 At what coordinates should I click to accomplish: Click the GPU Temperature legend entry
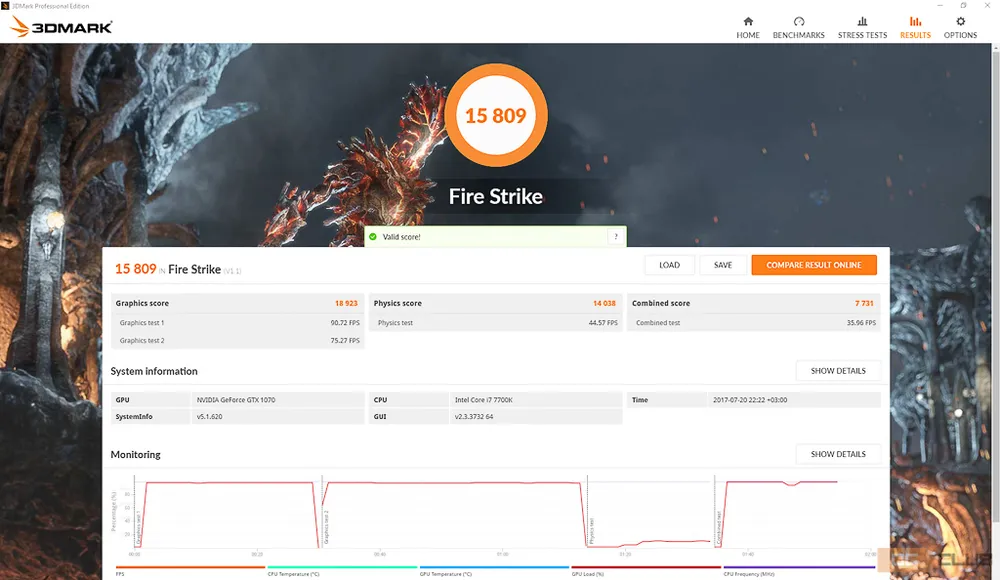446,574
